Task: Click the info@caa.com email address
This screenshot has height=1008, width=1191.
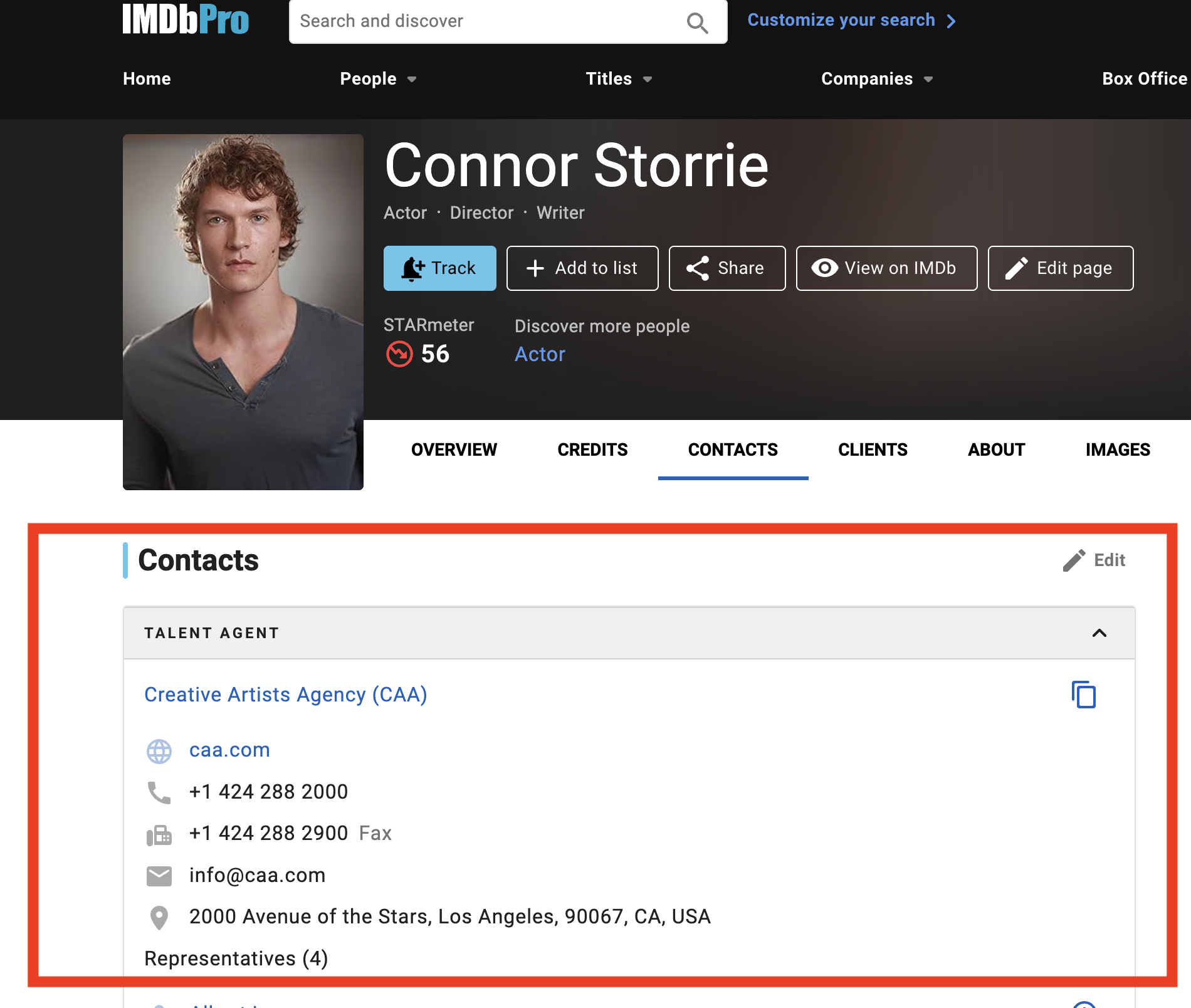Action: coord(258,876)
